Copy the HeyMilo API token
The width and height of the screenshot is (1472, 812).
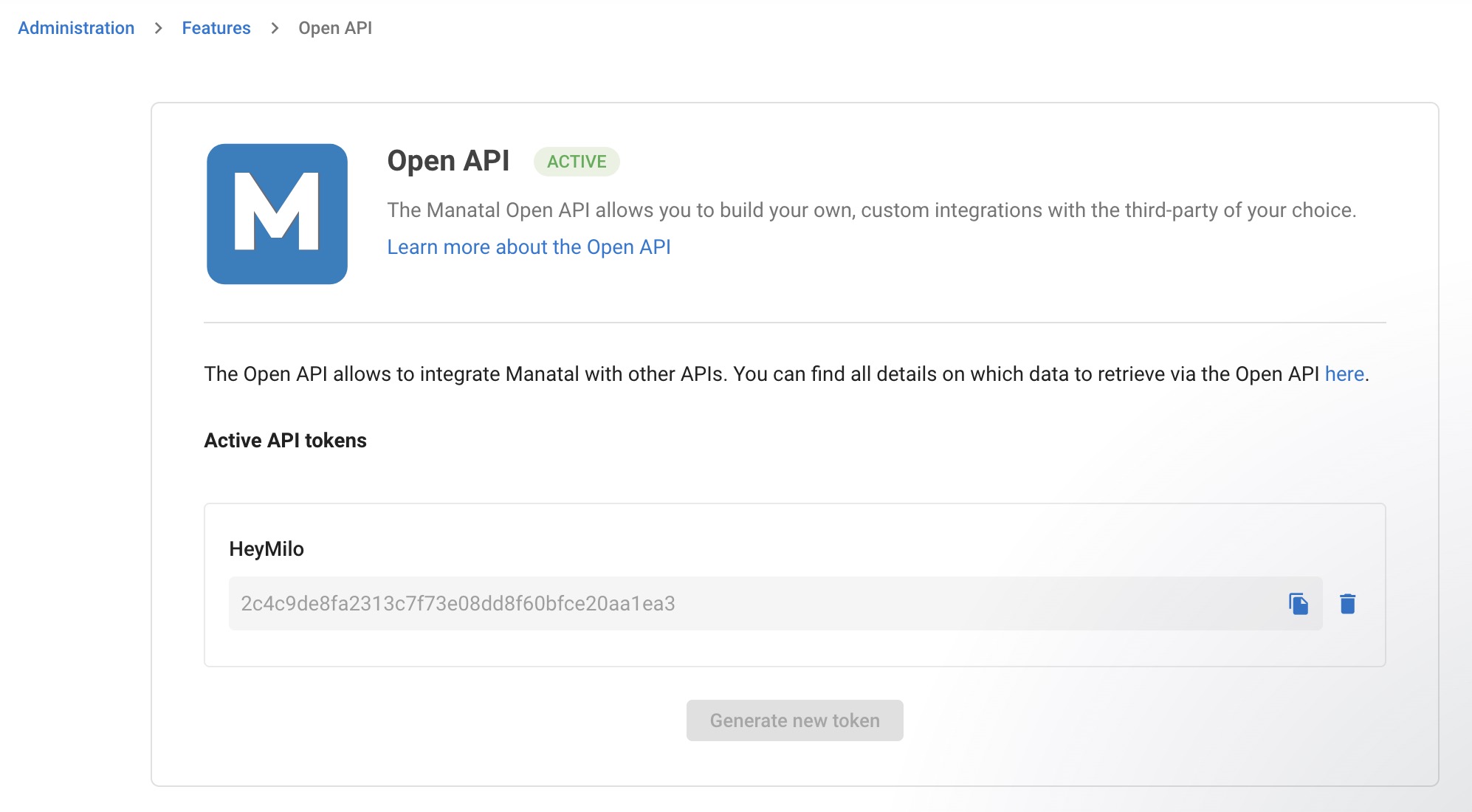tap(1299, 604)
